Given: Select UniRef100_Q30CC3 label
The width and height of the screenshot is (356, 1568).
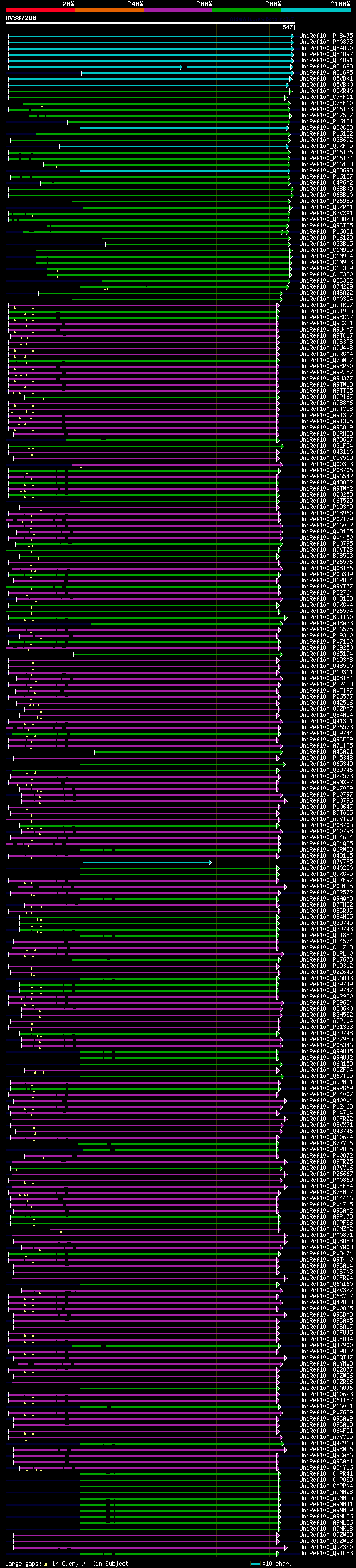Looking at the screenshot, I should [x=326, y=127].
